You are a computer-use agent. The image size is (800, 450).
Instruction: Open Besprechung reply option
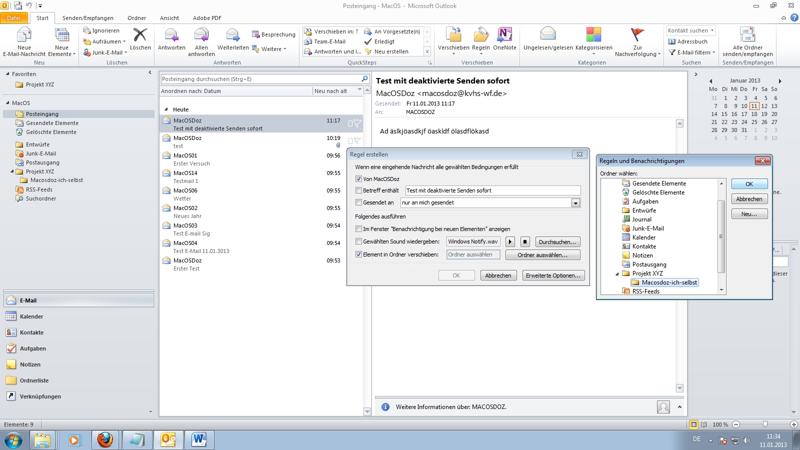[273, 34]
